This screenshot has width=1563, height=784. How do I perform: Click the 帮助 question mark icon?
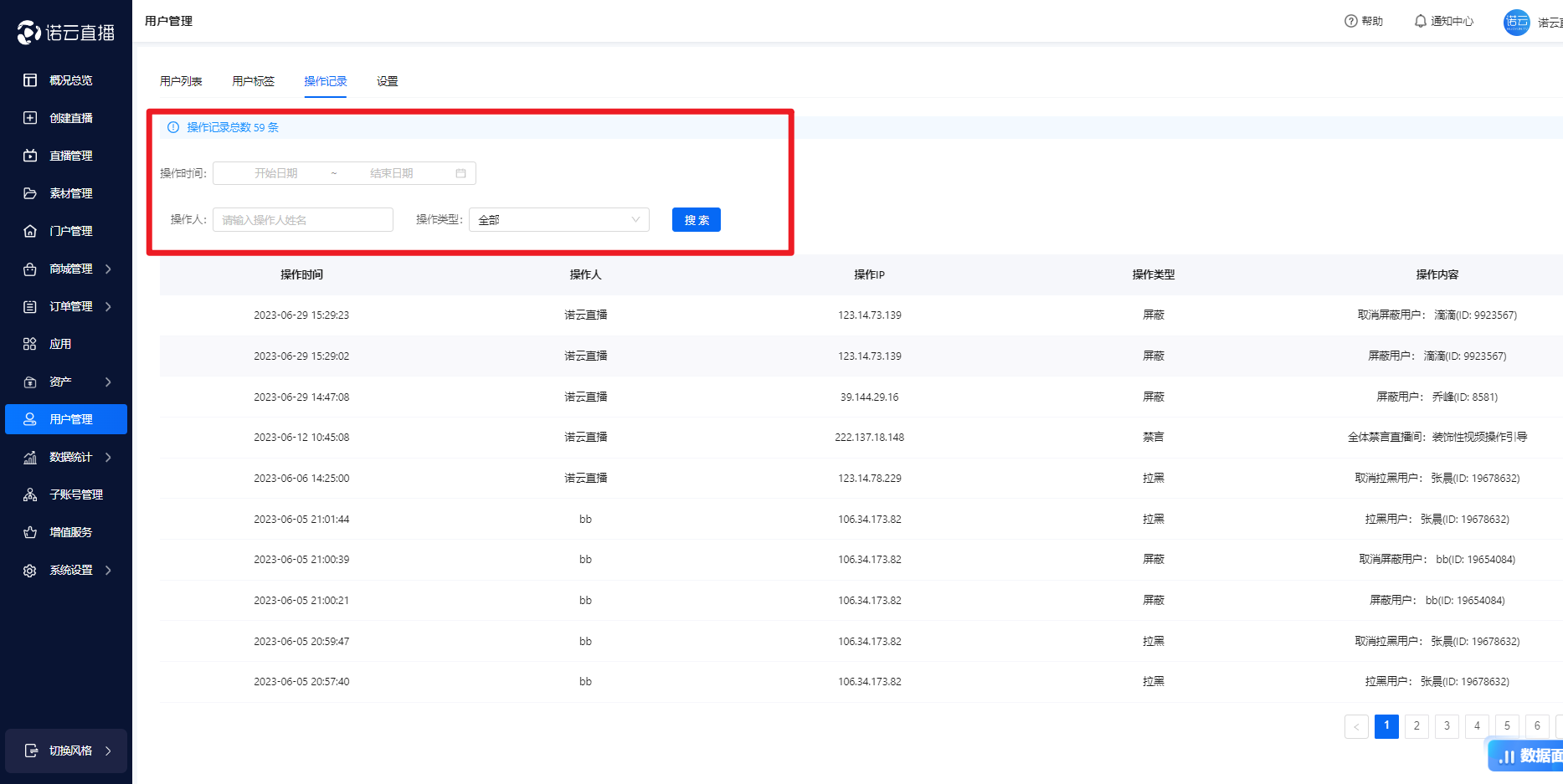(1351, 21)
